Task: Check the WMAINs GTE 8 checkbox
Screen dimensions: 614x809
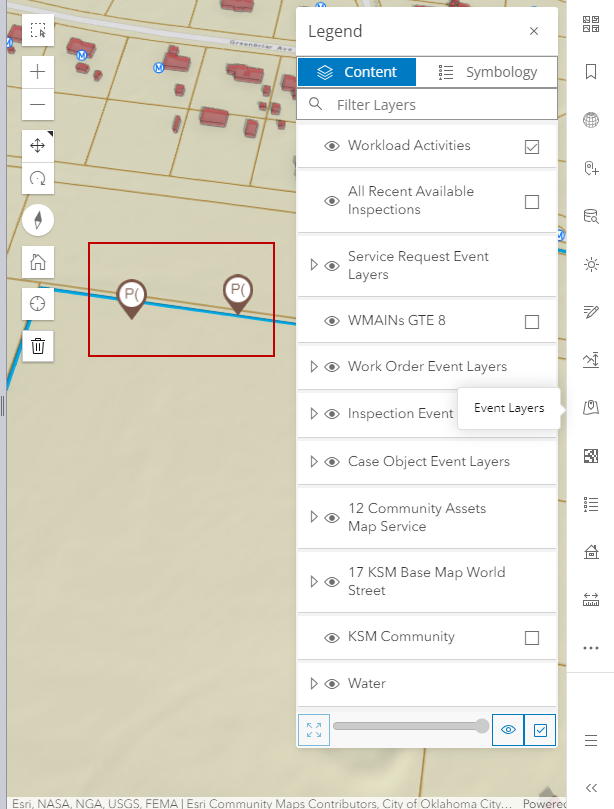Action: point(532,321)
